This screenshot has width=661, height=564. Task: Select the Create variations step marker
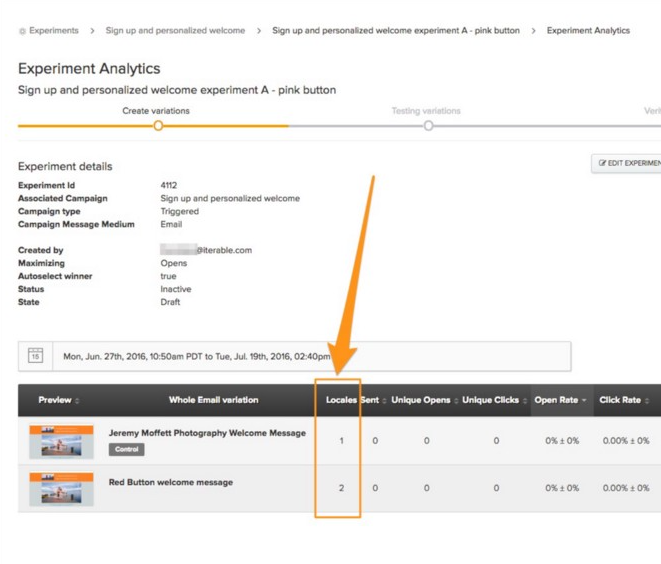point(158,126)
